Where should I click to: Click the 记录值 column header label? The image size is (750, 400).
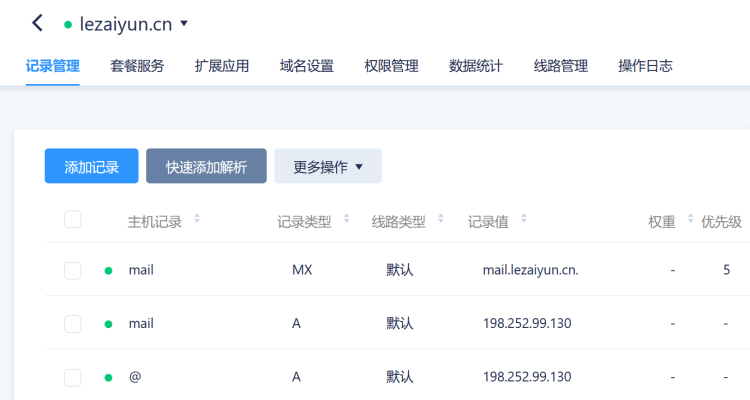pos(488,222)
